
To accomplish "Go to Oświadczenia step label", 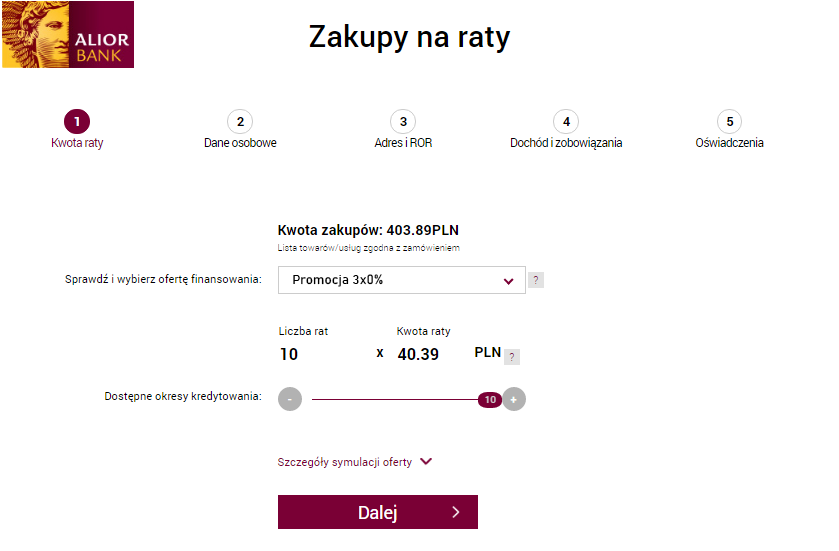I will 729,143.
